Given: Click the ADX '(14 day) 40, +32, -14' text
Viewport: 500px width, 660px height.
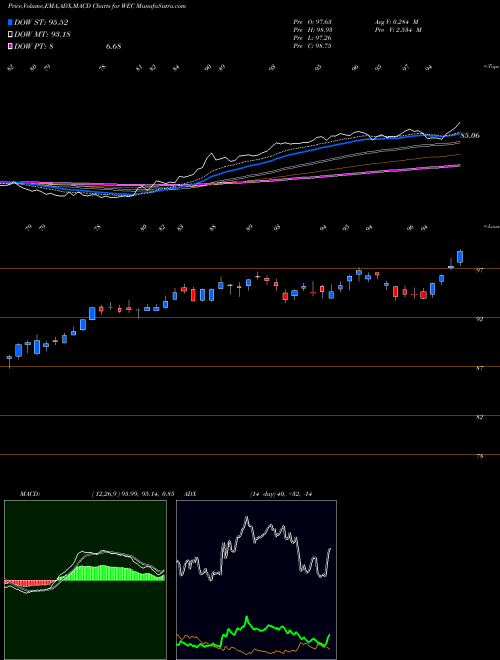Looking at the screenshot, I should pos(280,494).
